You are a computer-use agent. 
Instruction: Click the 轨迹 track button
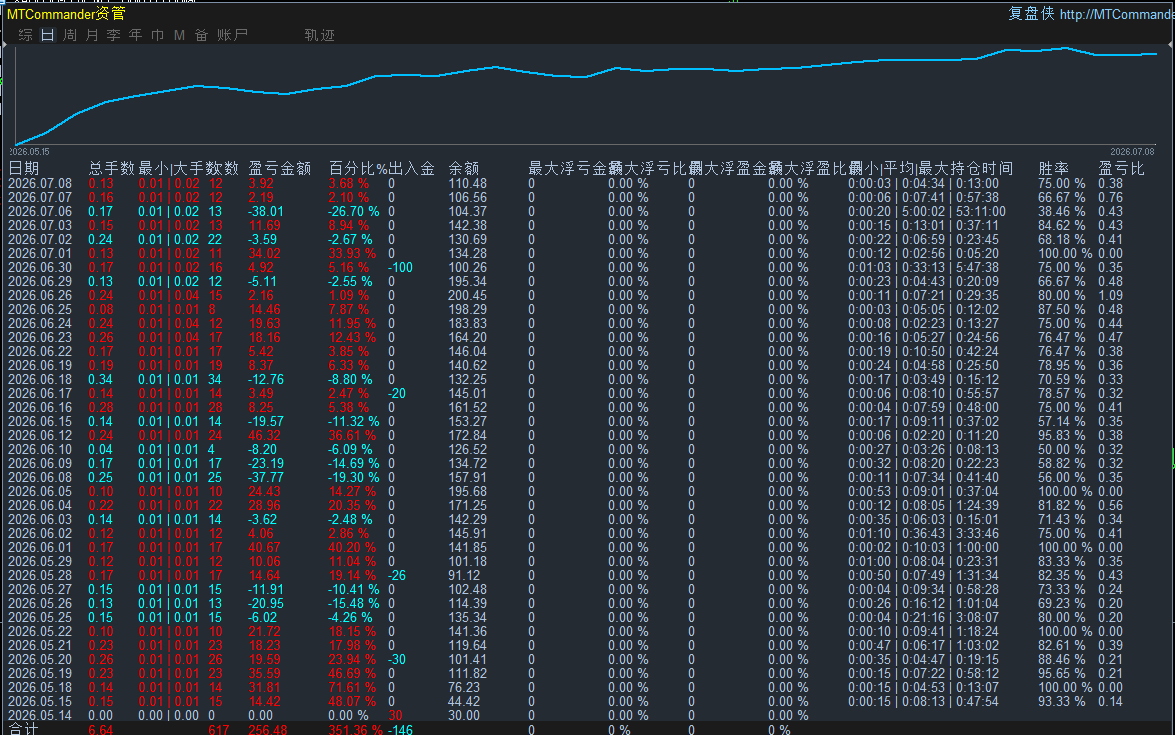(x=319, y=35)
